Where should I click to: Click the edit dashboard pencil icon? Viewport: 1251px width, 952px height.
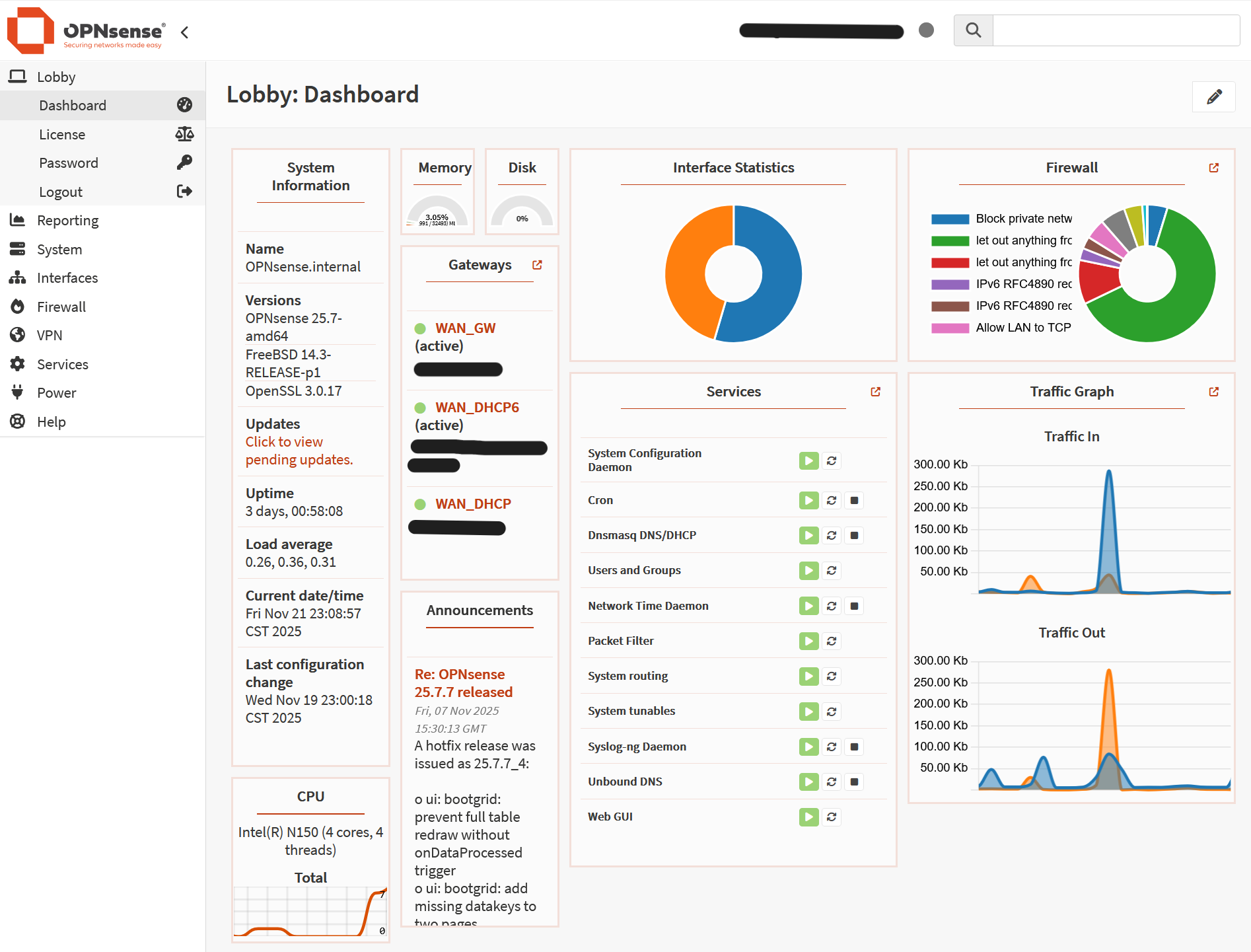[x=1213, y=97]
